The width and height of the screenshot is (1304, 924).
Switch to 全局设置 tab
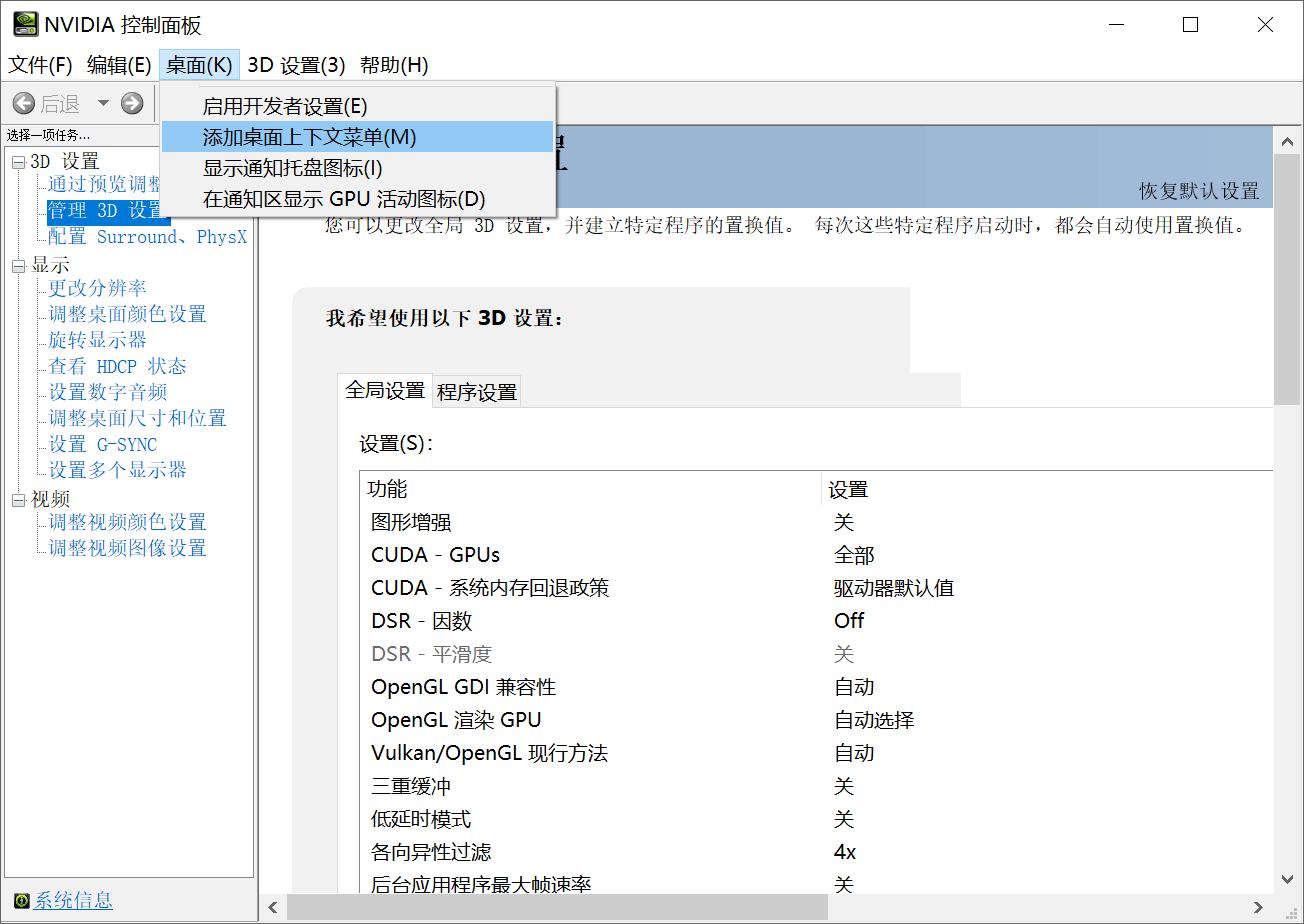pyautogui.click(x=385, y=390)
